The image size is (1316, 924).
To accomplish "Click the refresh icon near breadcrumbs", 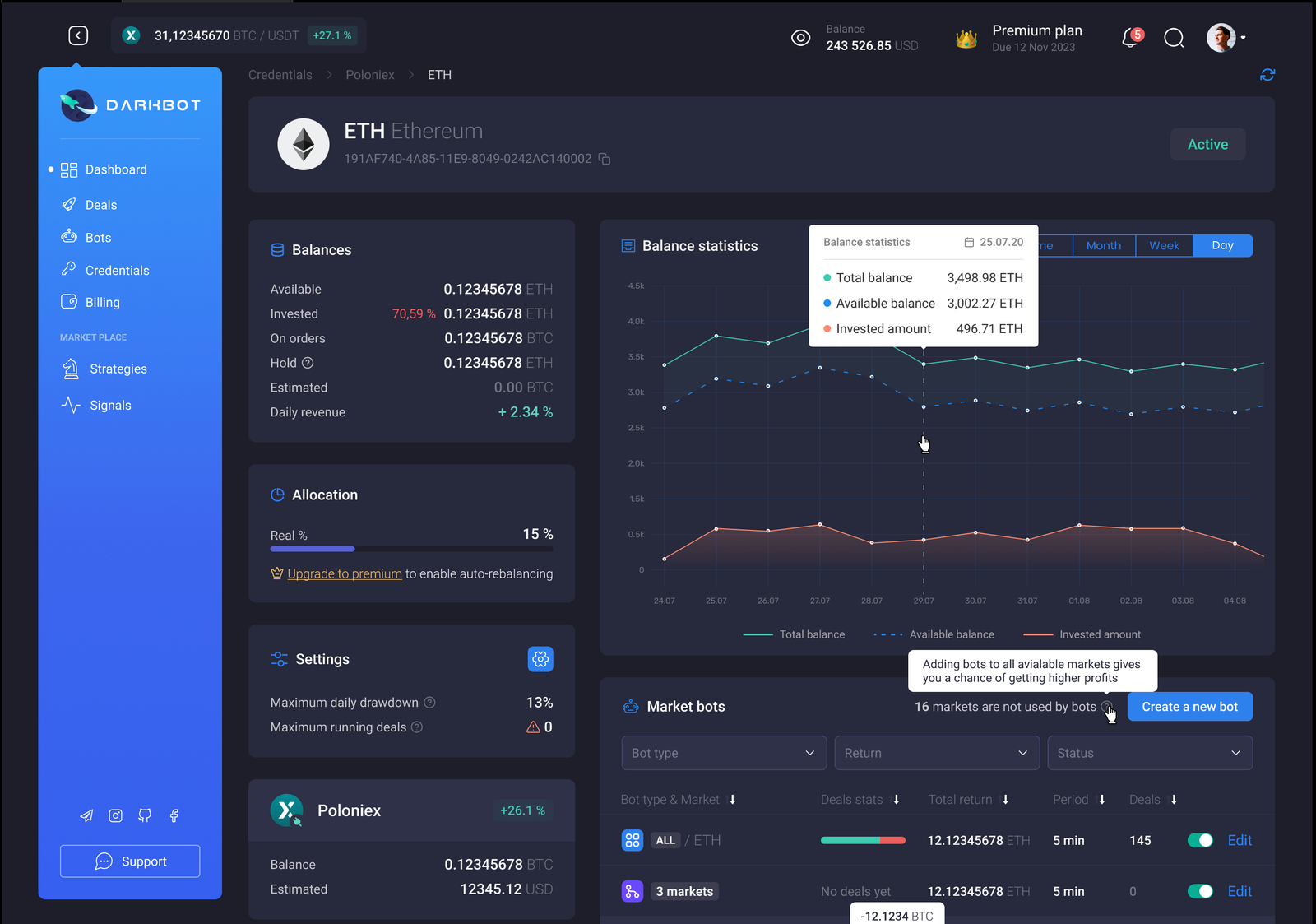I will (x=1267, y=75).
